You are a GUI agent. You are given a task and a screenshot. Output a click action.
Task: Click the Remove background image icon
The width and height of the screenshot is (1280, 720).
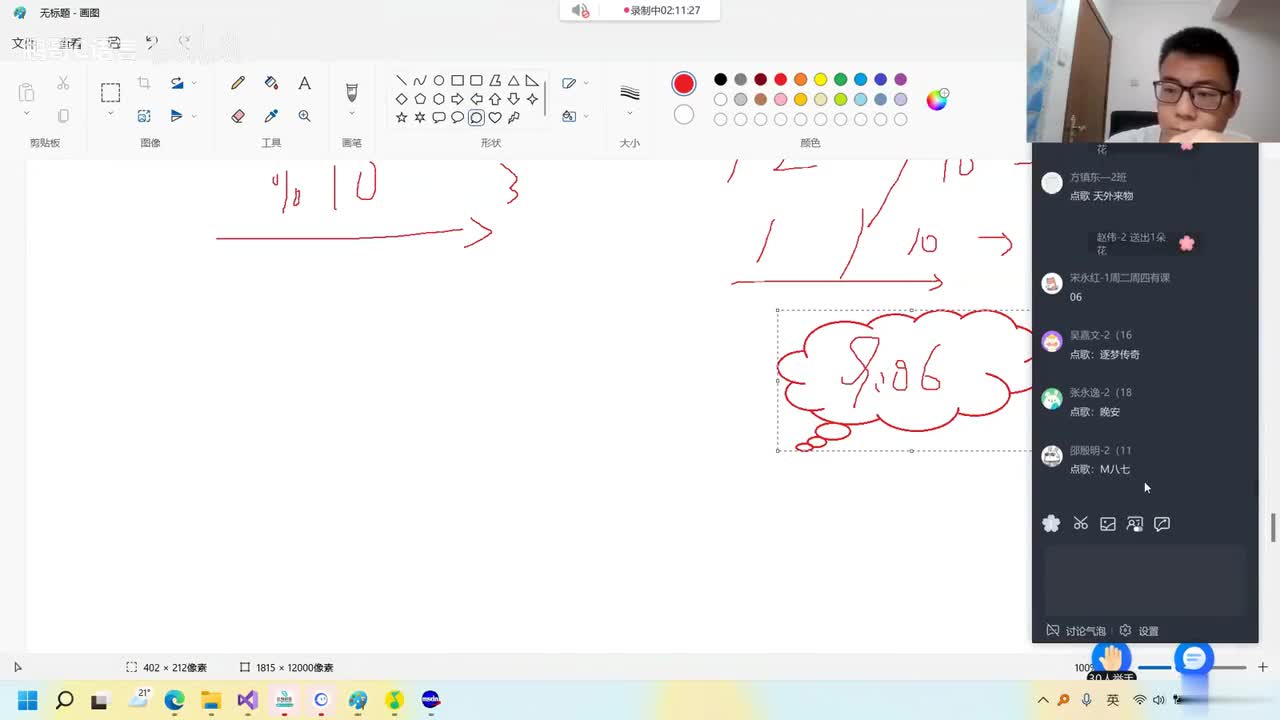[x=144, y=116]
